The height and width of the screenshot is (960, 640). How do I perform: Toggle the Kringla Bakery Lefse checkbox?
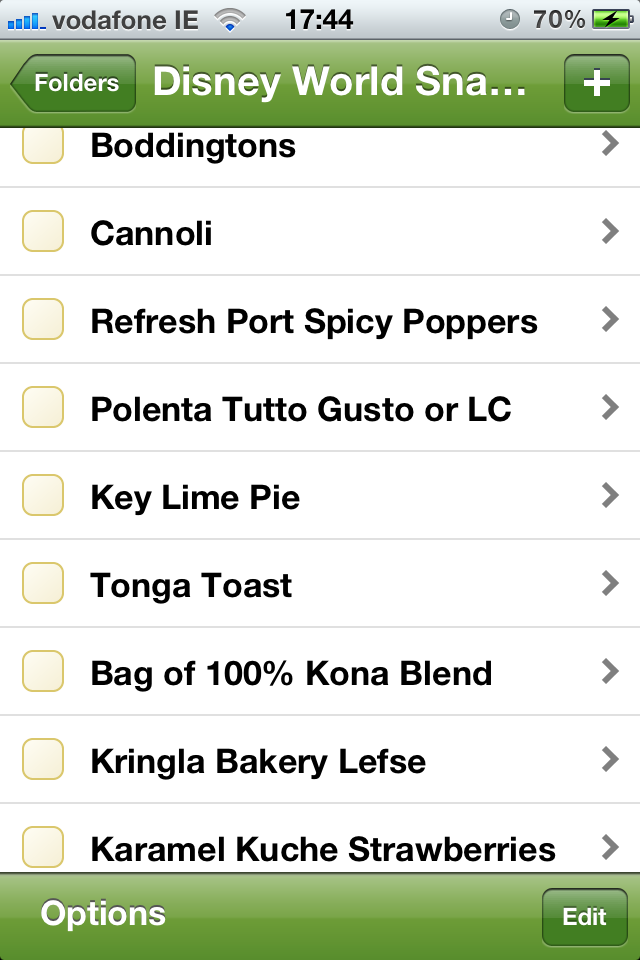[x=43, y=760]
